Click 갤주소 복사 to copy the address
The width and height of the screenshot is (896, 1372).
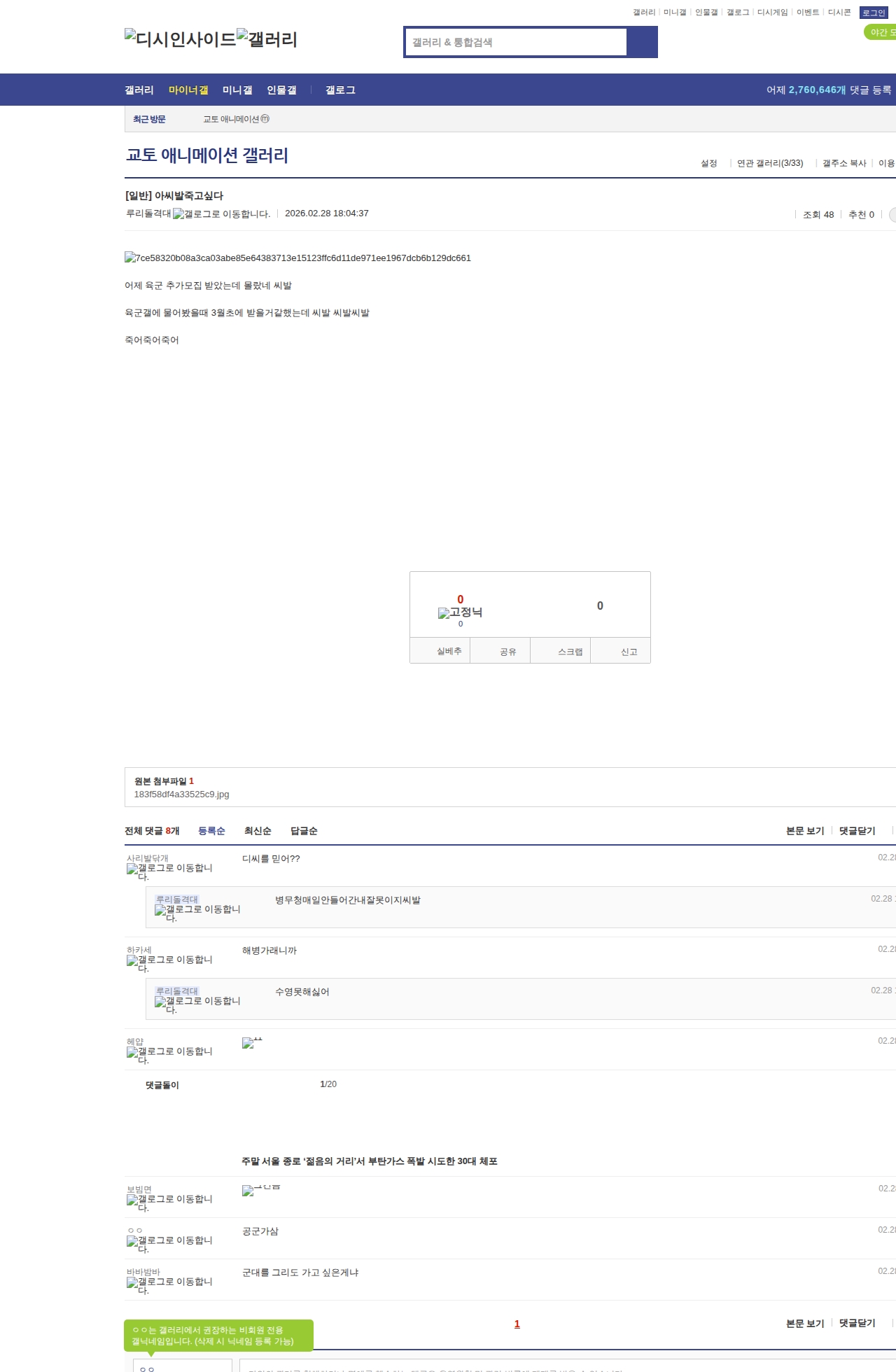pyautogui.click(x=844, y=163)
